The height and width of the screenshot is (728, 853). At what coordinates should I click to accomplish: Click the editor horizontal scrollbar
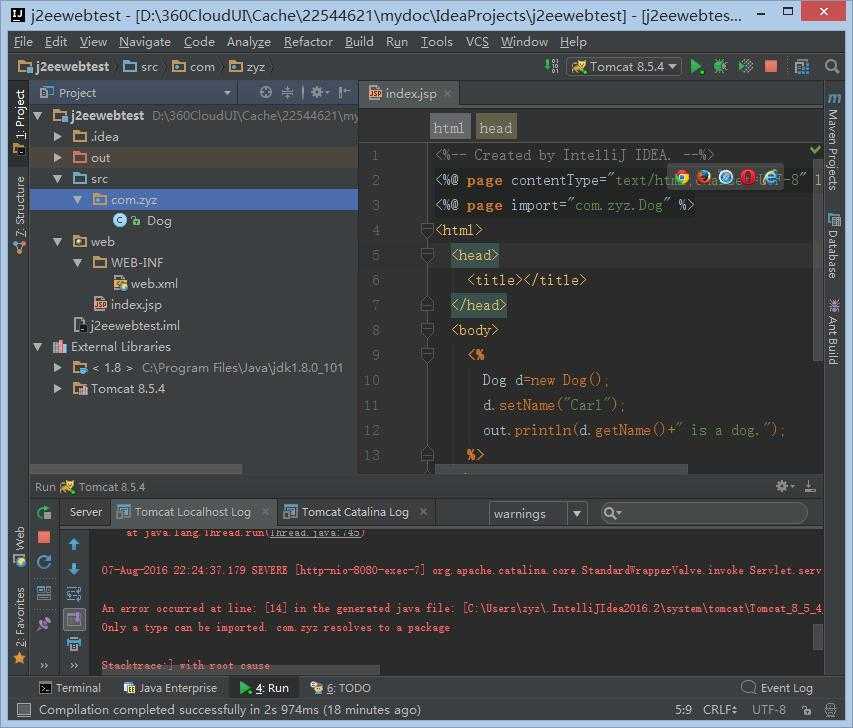[561, 468]
